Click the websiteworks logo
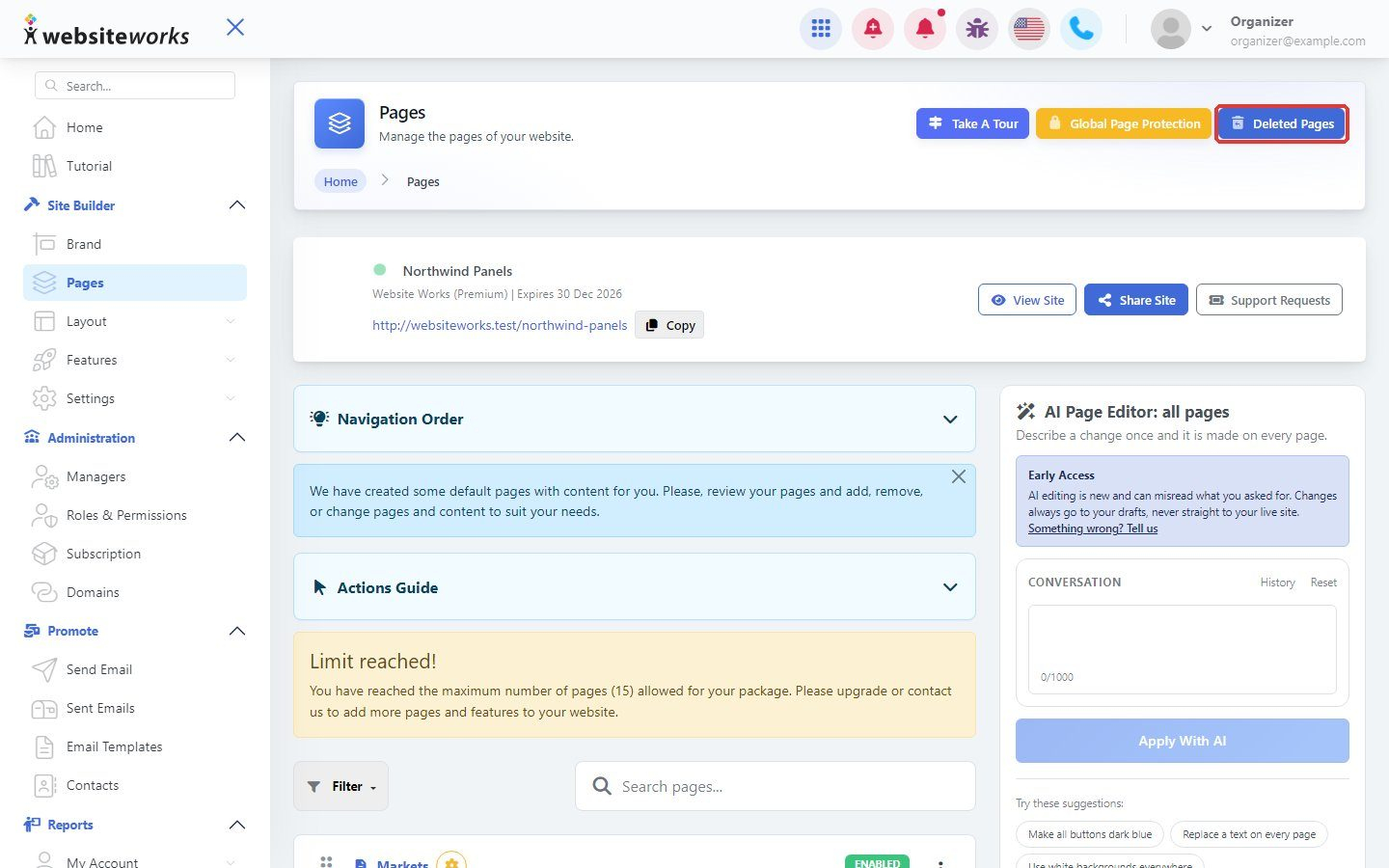1389x868 pixels. [106, 32]
